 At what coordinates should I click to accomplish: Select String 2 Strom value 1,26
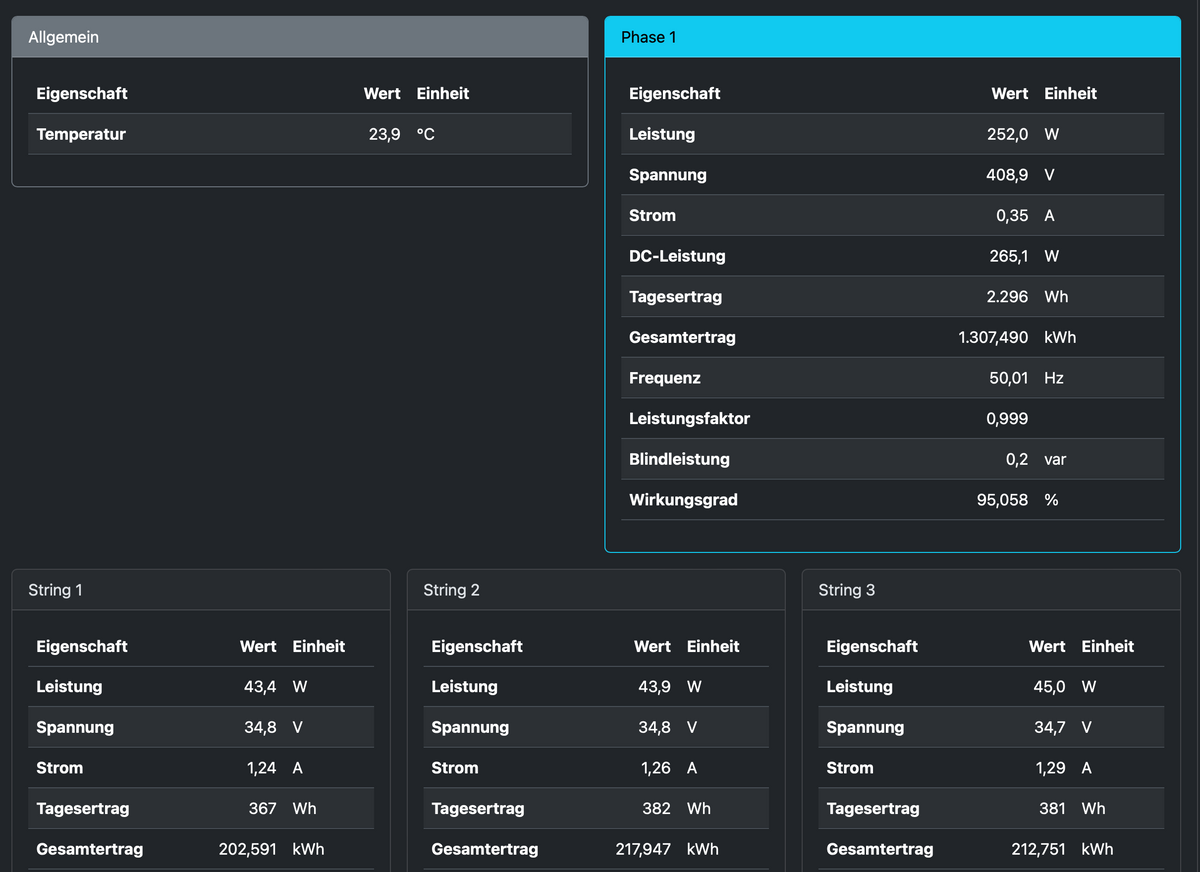[x=655, y=768]
